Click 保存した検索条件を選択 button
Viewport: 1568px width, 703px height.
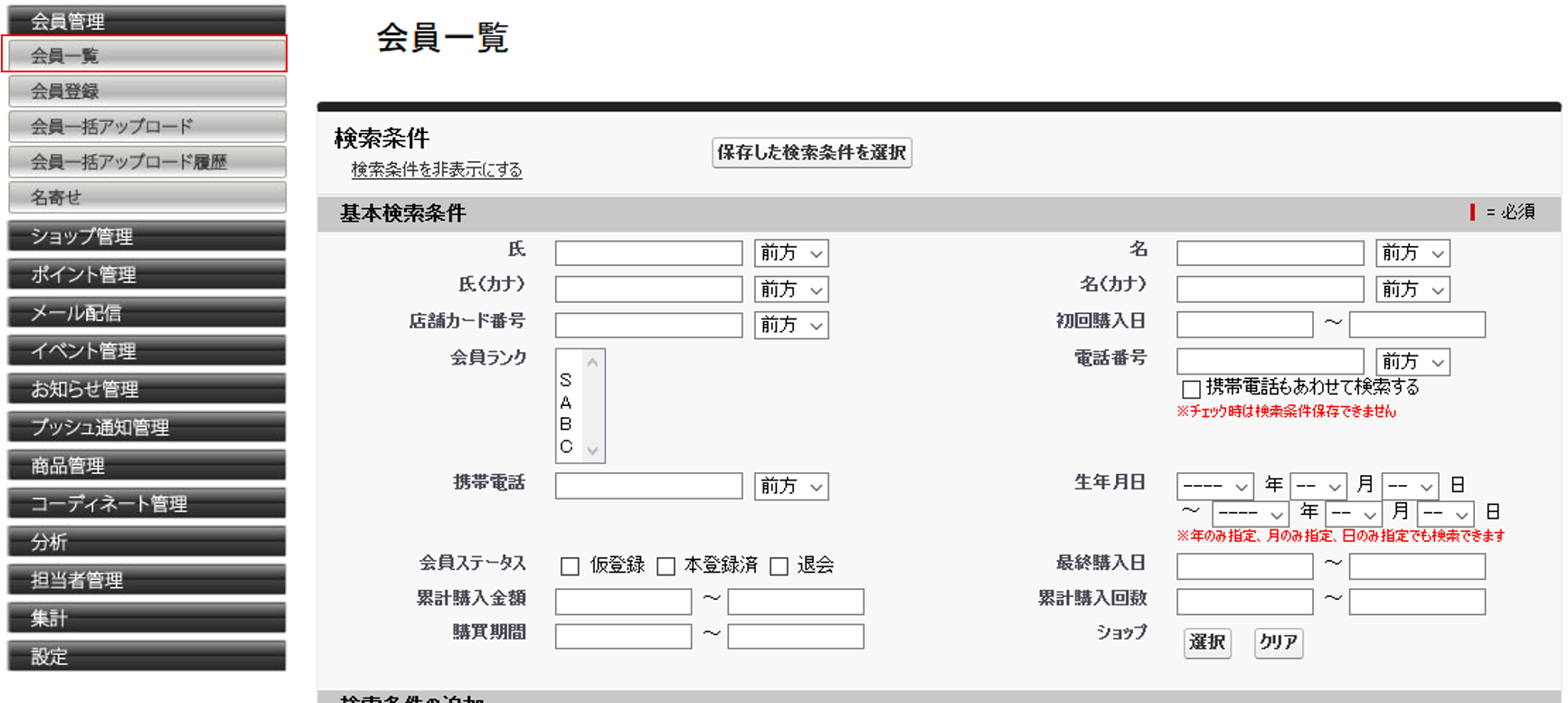pos(811,153)
